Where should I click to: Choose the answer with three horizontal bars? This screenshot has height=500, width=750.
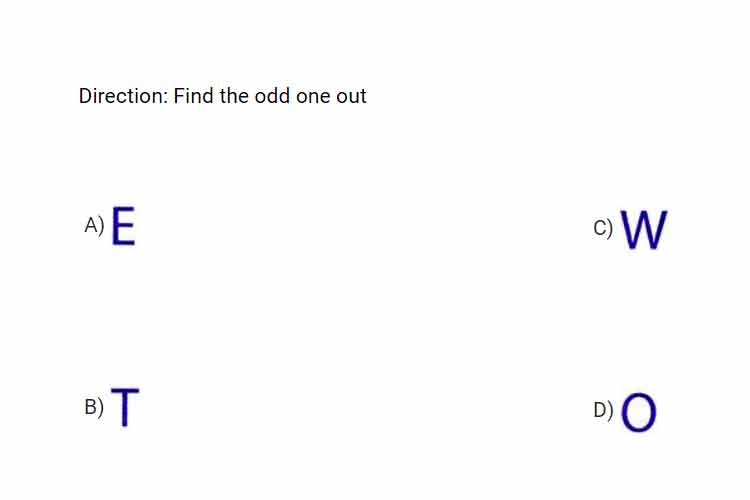123,226
